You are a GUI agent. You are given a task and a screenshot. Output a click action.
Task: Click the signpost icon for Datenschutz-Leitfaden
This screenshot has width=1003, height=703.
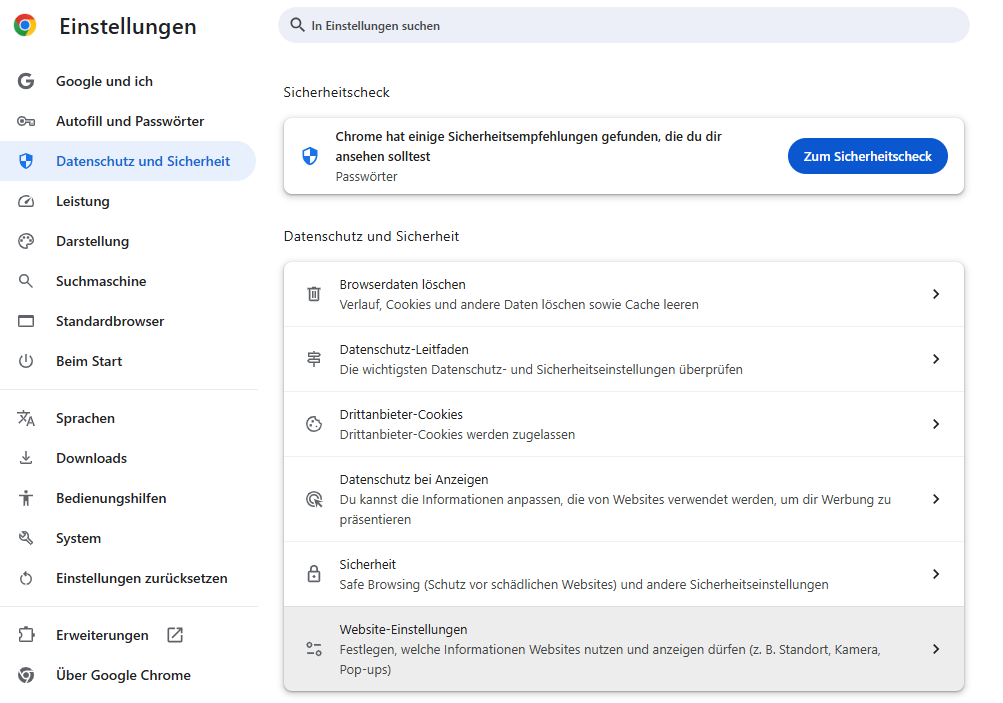(x=314, y=359)
